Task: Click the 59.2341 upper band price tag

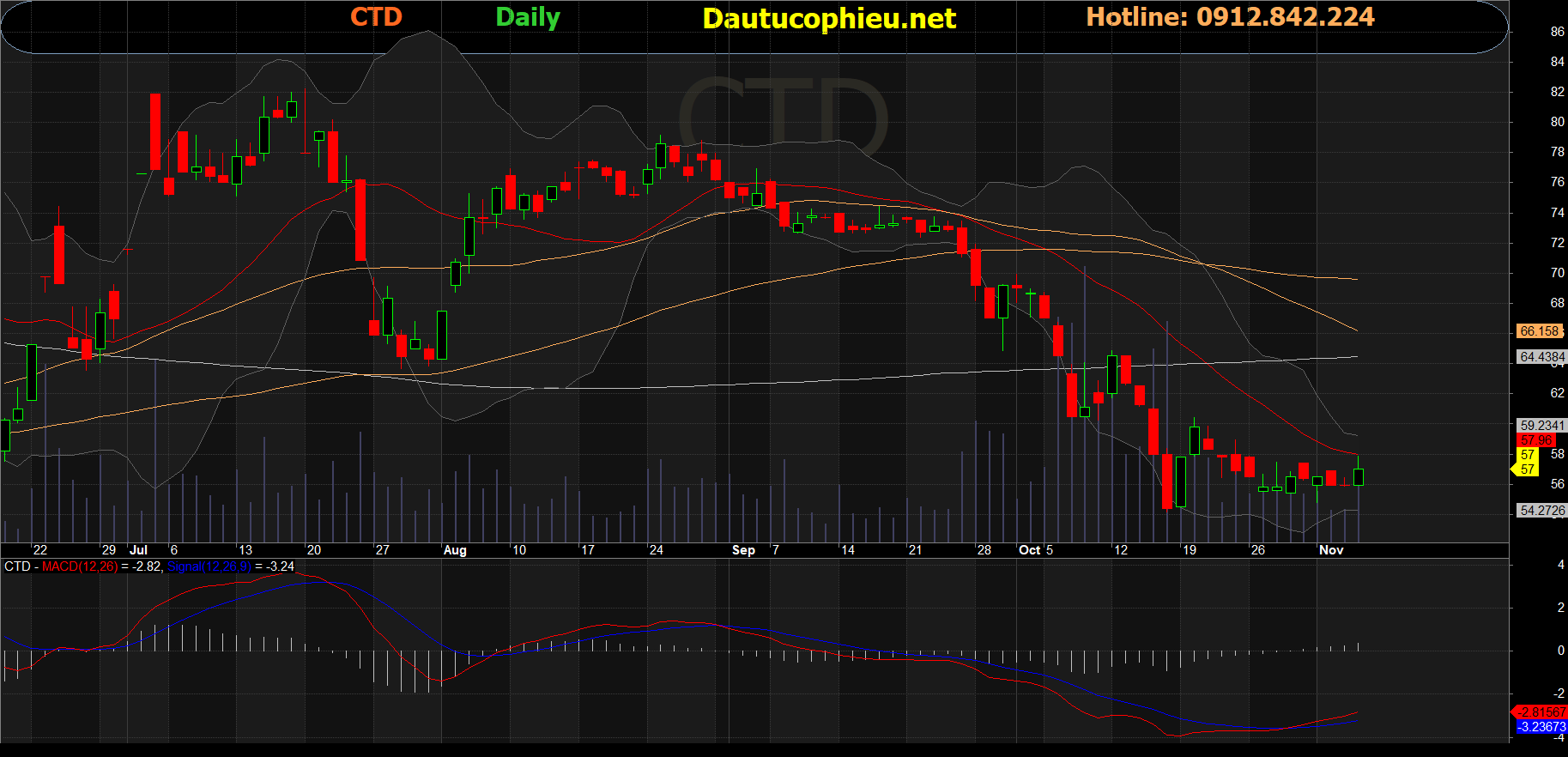Action: [x=1541, y=426]
